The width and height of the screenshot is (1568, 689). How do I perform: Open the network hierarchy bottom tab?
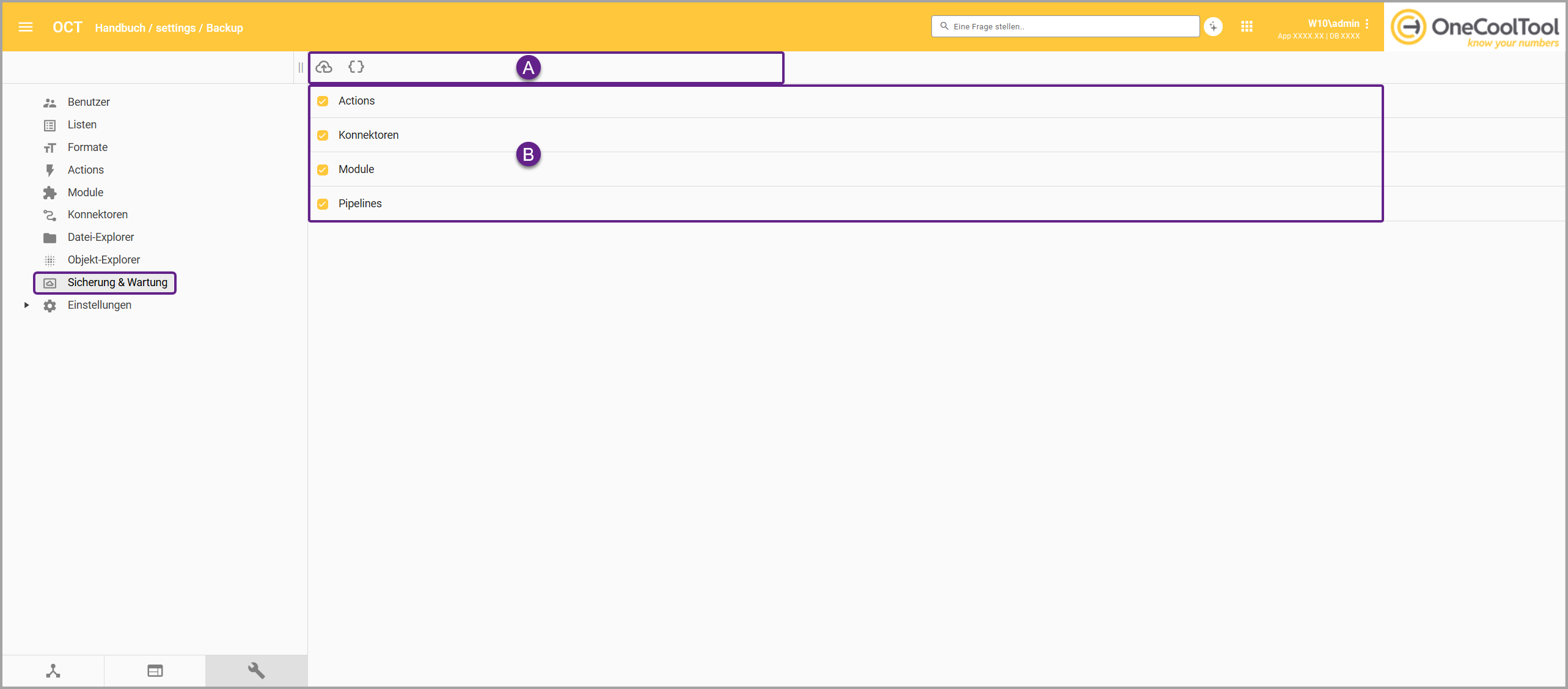coord(53,671)
